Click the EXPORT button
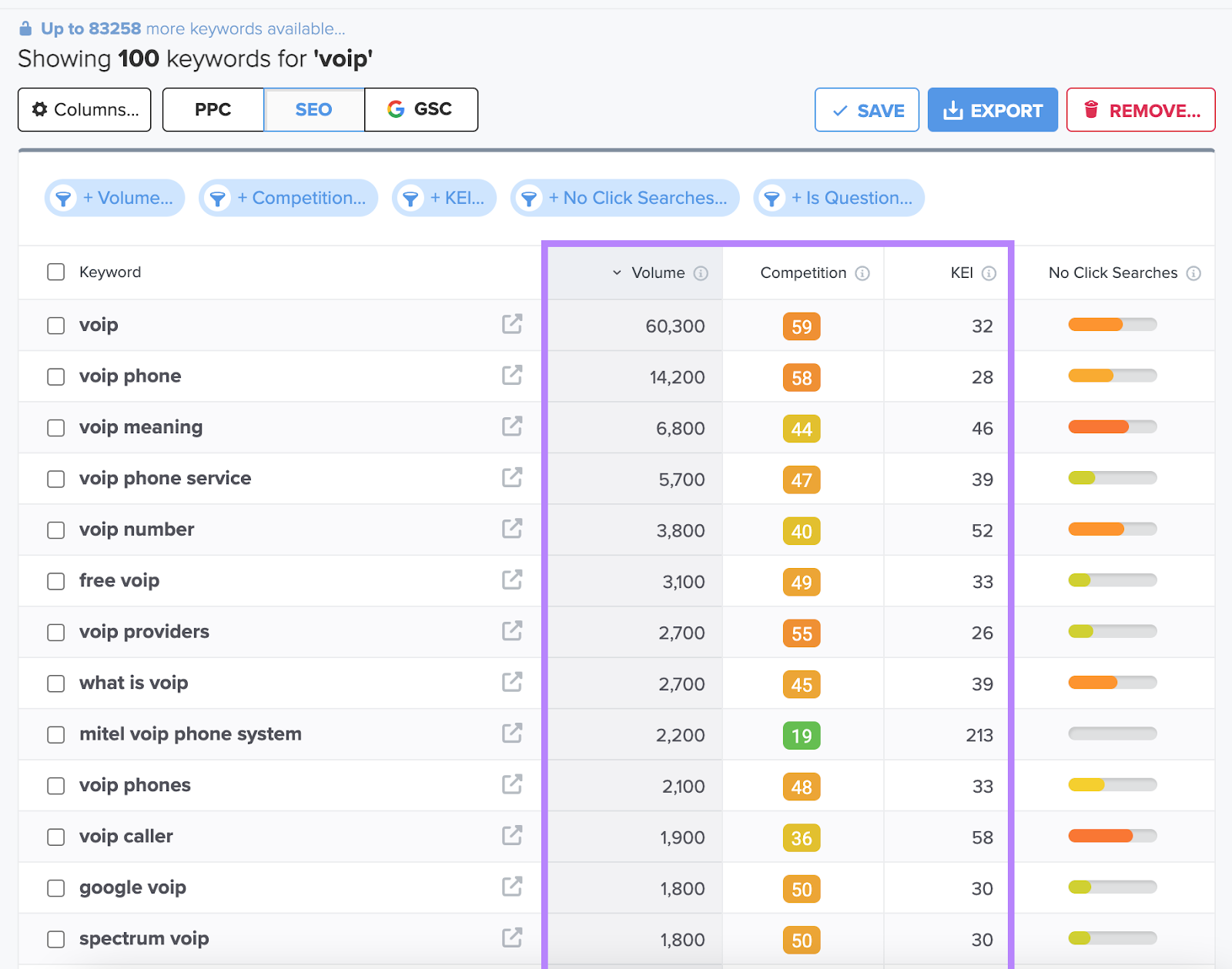The height and width of the screenshot is (969, 1232). [993, 109]
